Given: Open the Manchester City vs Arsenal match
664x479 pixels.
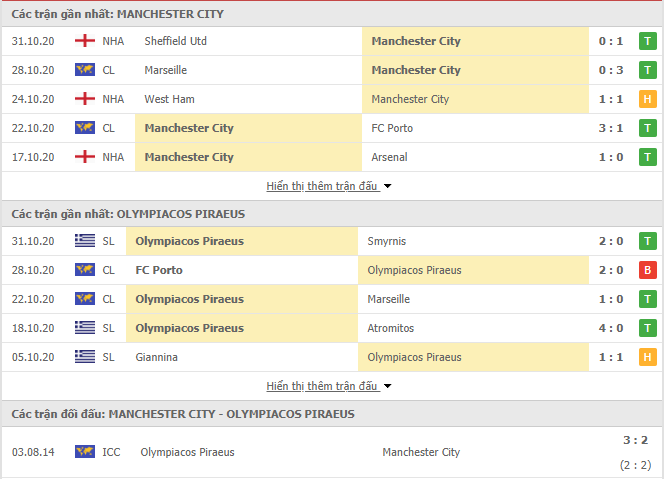Looking at the screenshot, I should [x=332, y=157].
